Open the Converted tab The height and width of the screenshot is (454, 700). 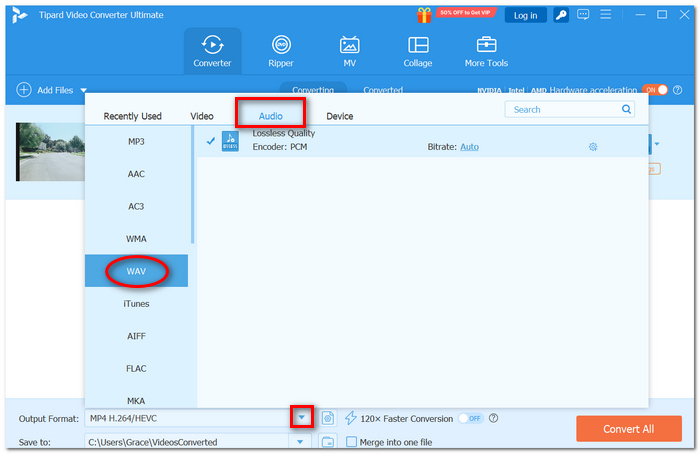pos(383,89)
